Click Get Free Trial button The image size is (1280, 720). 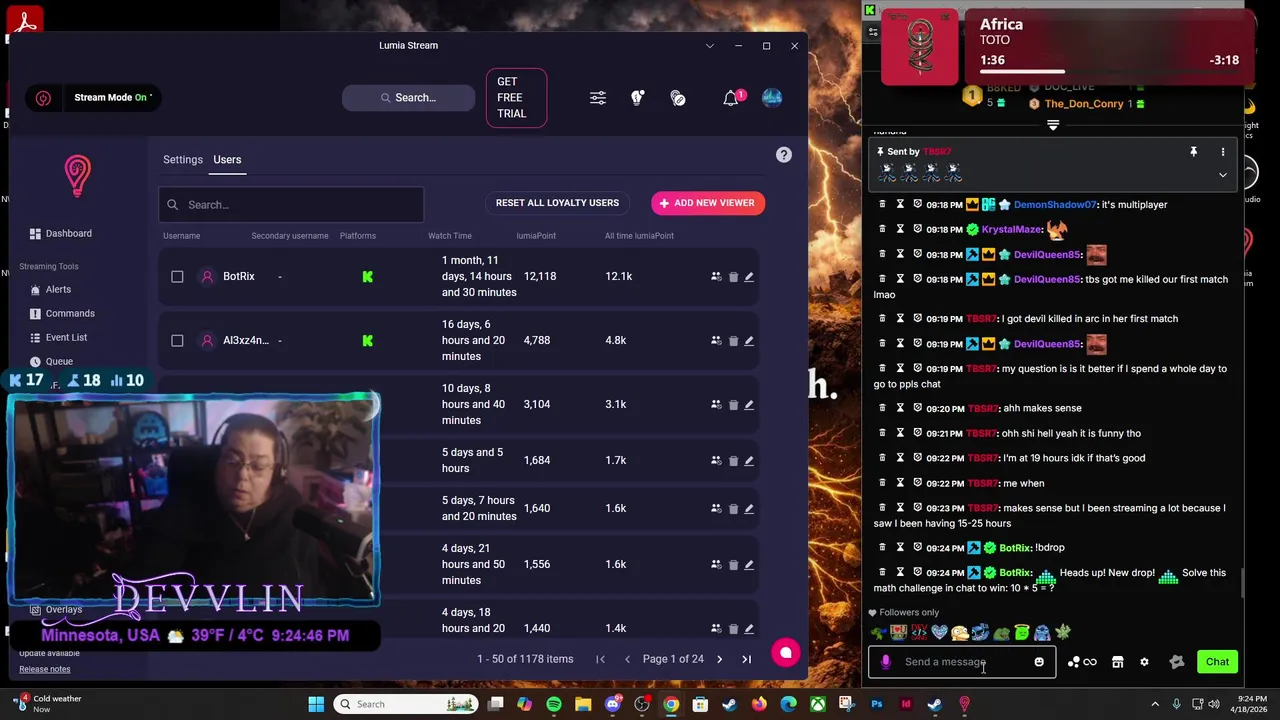tap(516, 98)
